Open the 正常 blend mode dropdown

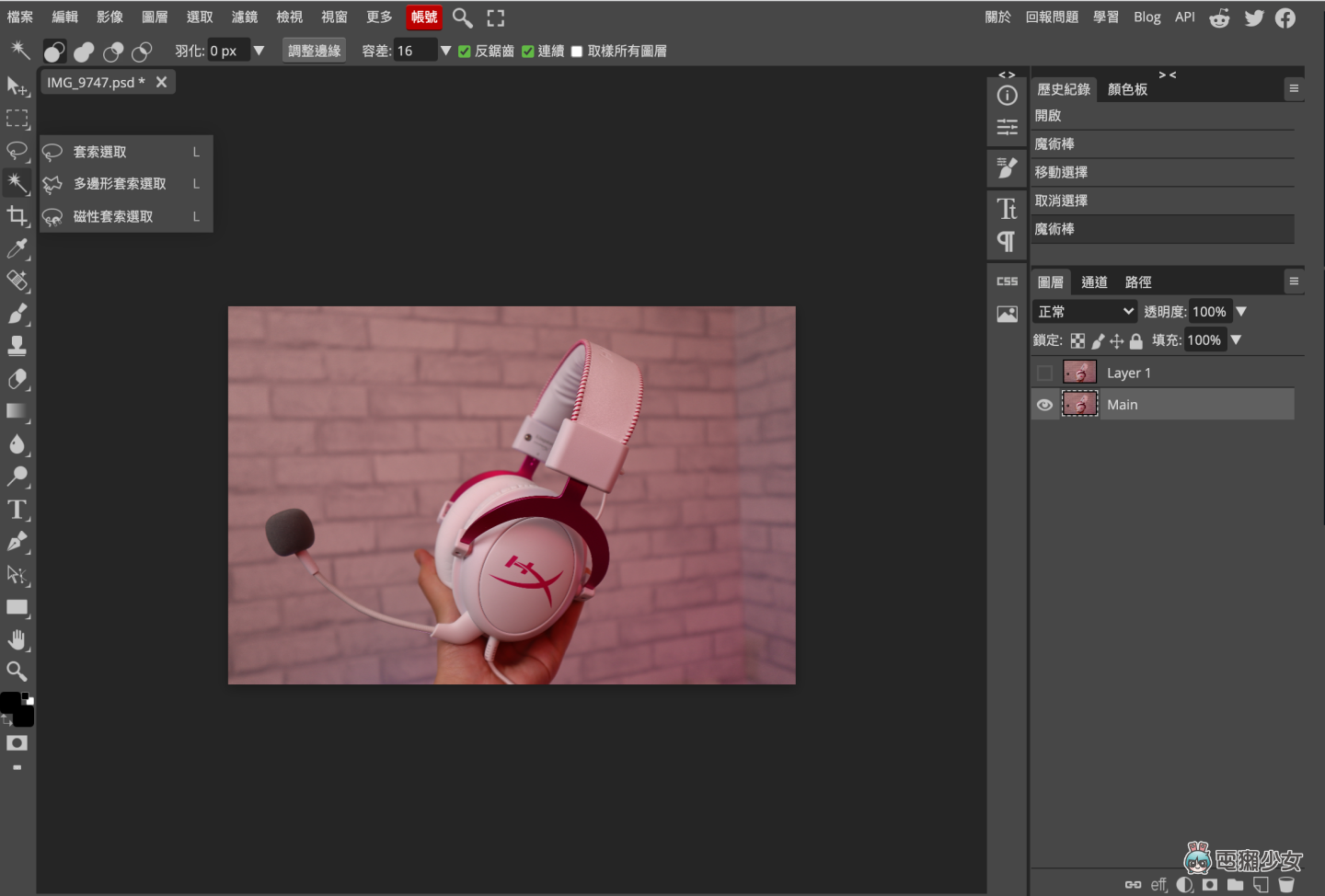(1084, 312)
